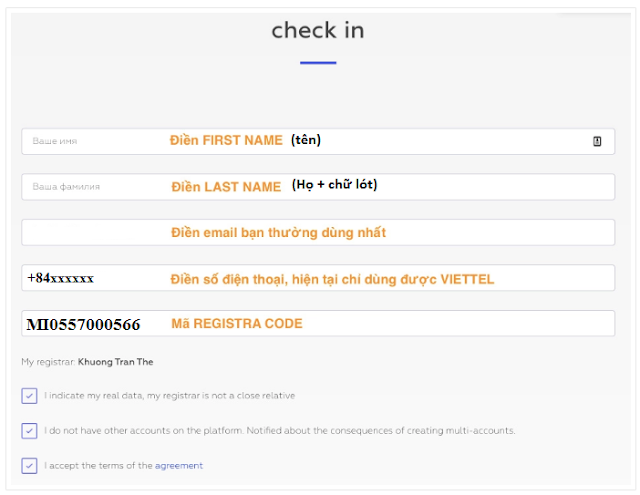The width and height of the screenshot is (640, 495).
Task: Focus the last name field 'Ваша фамилия'
Action: coord(318,187)
